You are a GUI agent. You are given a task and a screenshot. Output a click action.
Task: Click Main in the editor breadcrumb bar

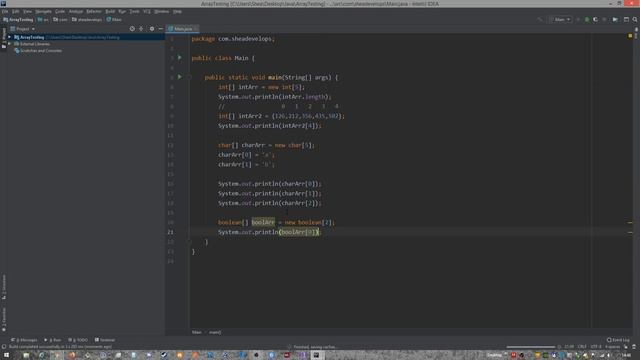coord(197,332)
